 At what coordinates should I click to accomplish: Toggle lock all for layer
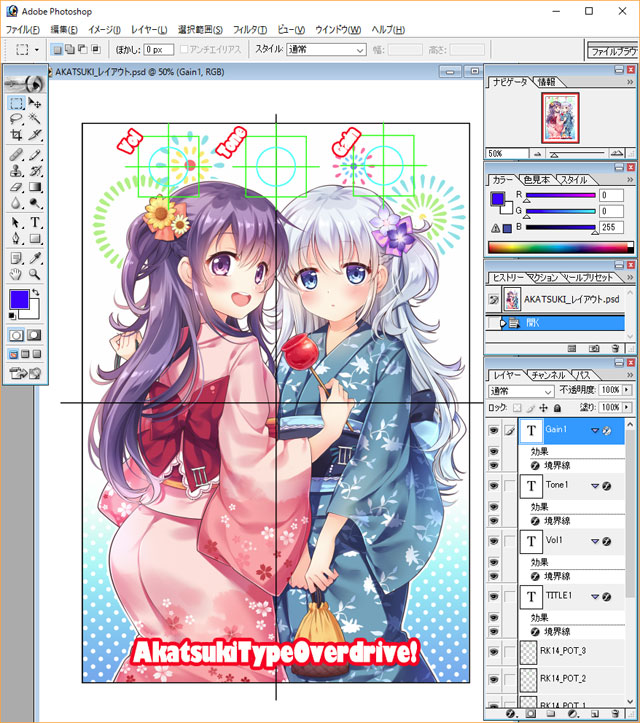point(557,408)
